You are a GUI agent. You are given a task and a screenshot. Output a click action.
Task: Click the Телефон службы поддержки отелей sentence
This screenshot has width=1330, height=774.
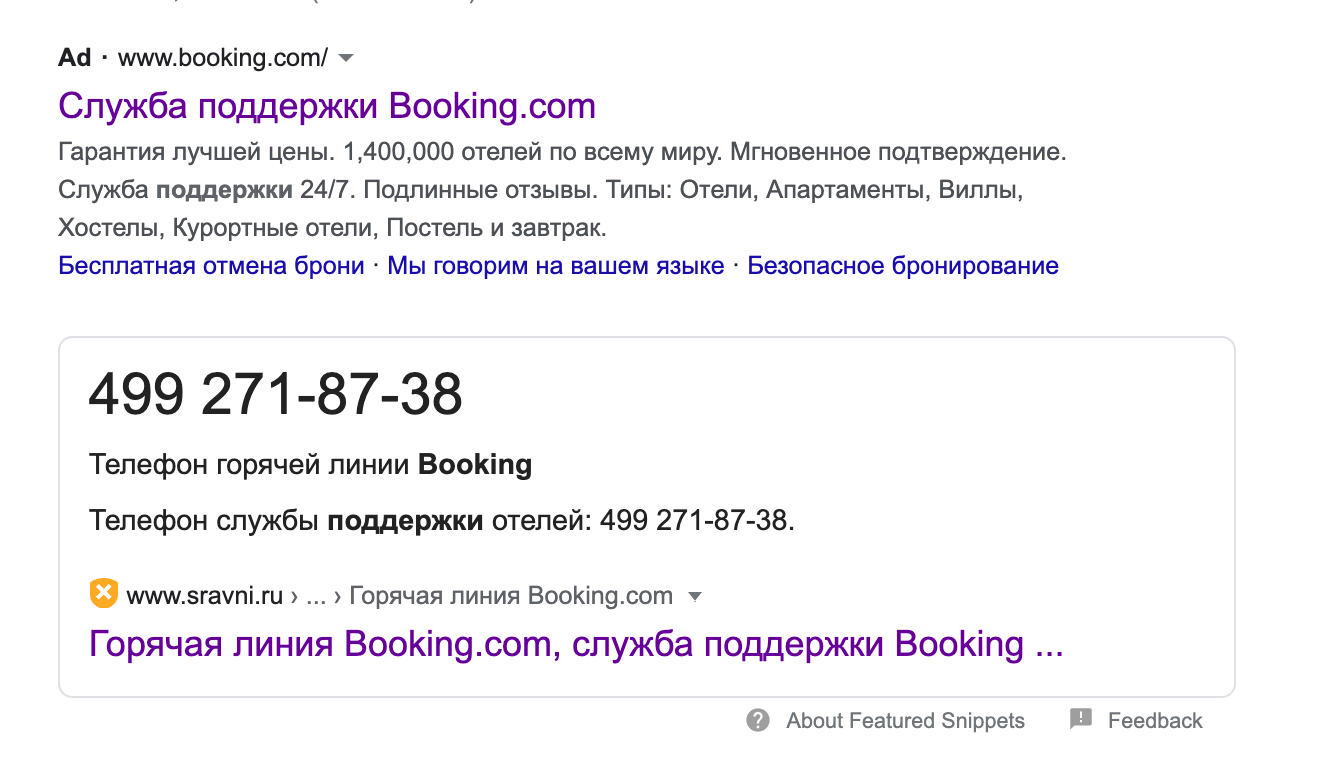pos(441,521)
